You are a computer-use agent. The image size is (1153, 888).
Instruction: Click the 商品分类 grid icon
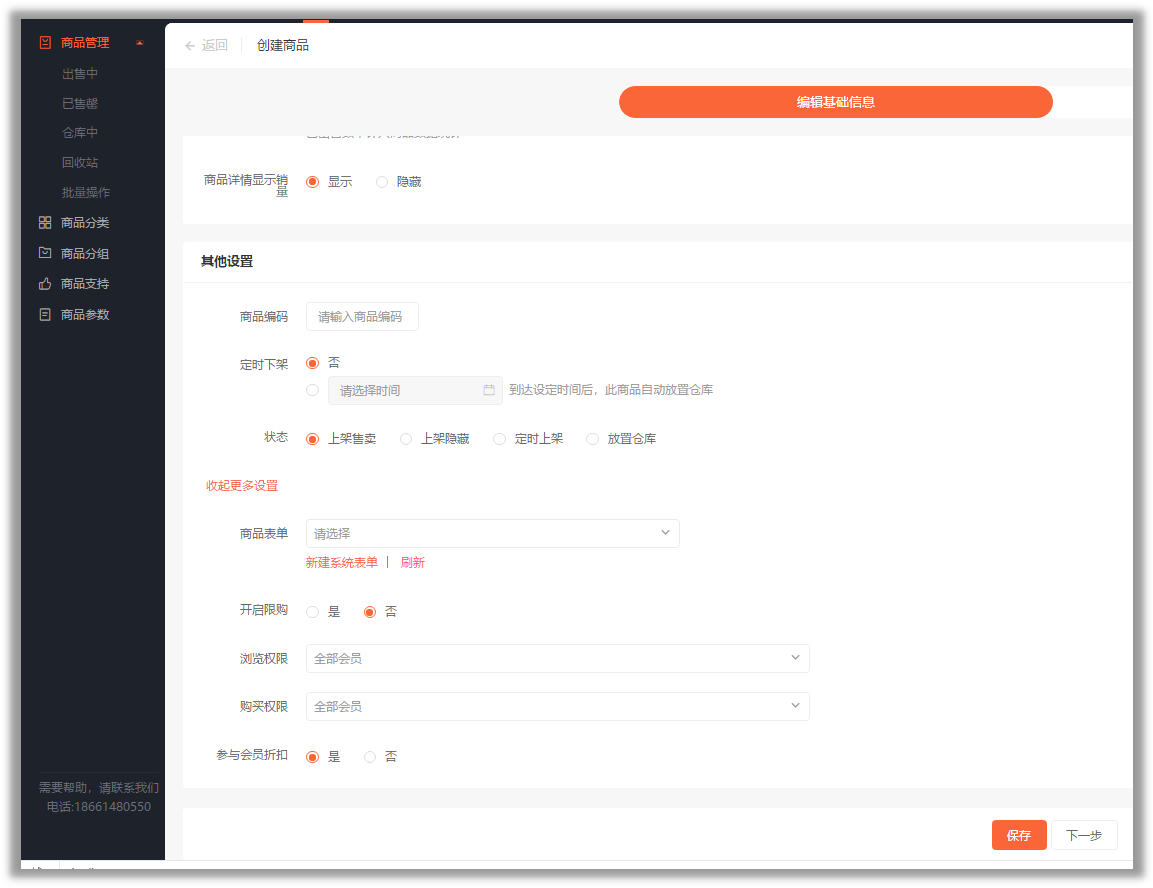coord(45,223)
